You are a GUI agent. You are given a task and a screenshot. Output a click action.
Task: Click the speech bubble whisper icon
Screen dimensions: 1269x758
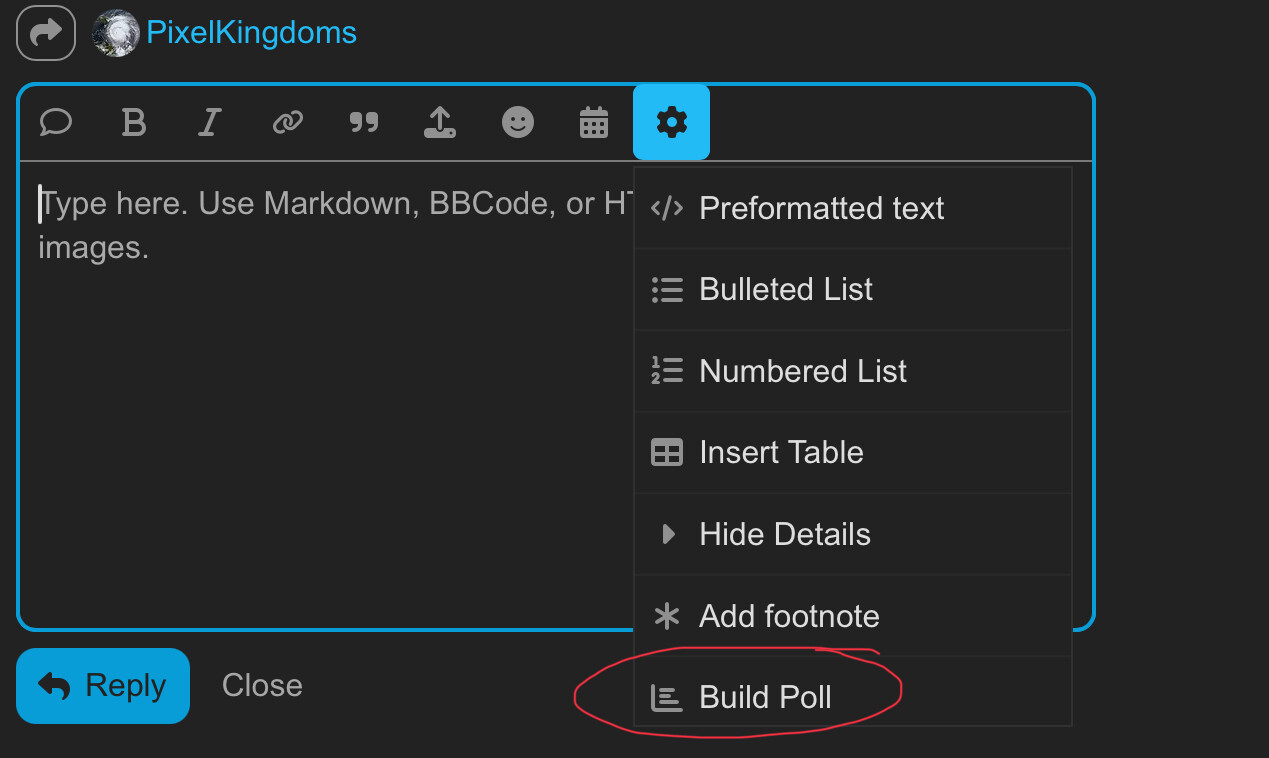click(56, 123)
